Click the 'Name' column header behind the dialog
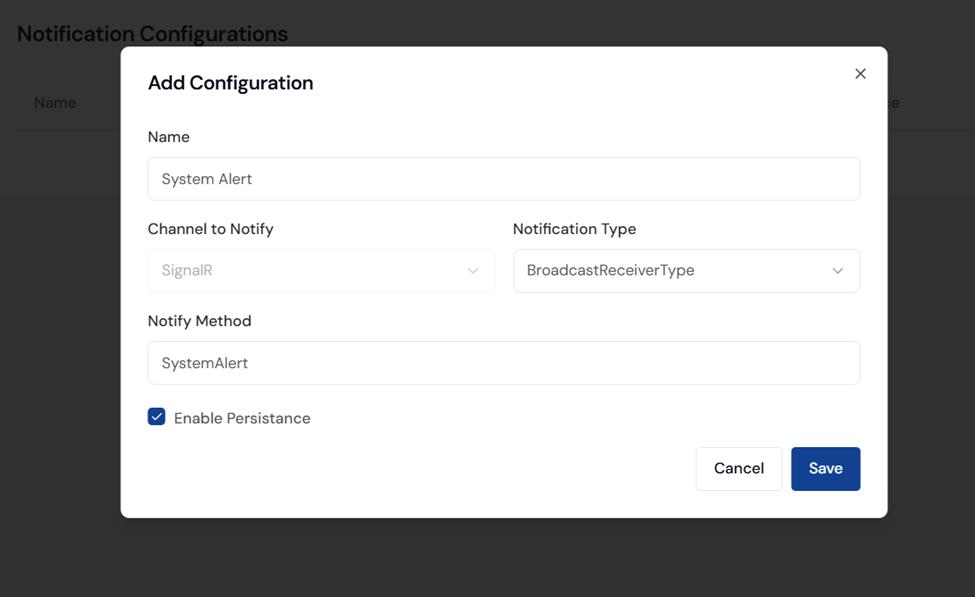 (x=55, y=103)
